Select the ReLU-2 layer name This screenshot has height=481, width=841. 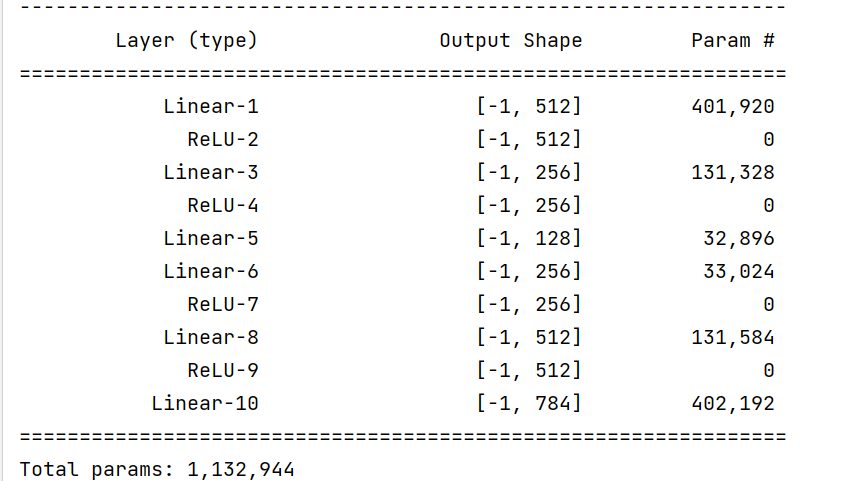pos(222,139)
